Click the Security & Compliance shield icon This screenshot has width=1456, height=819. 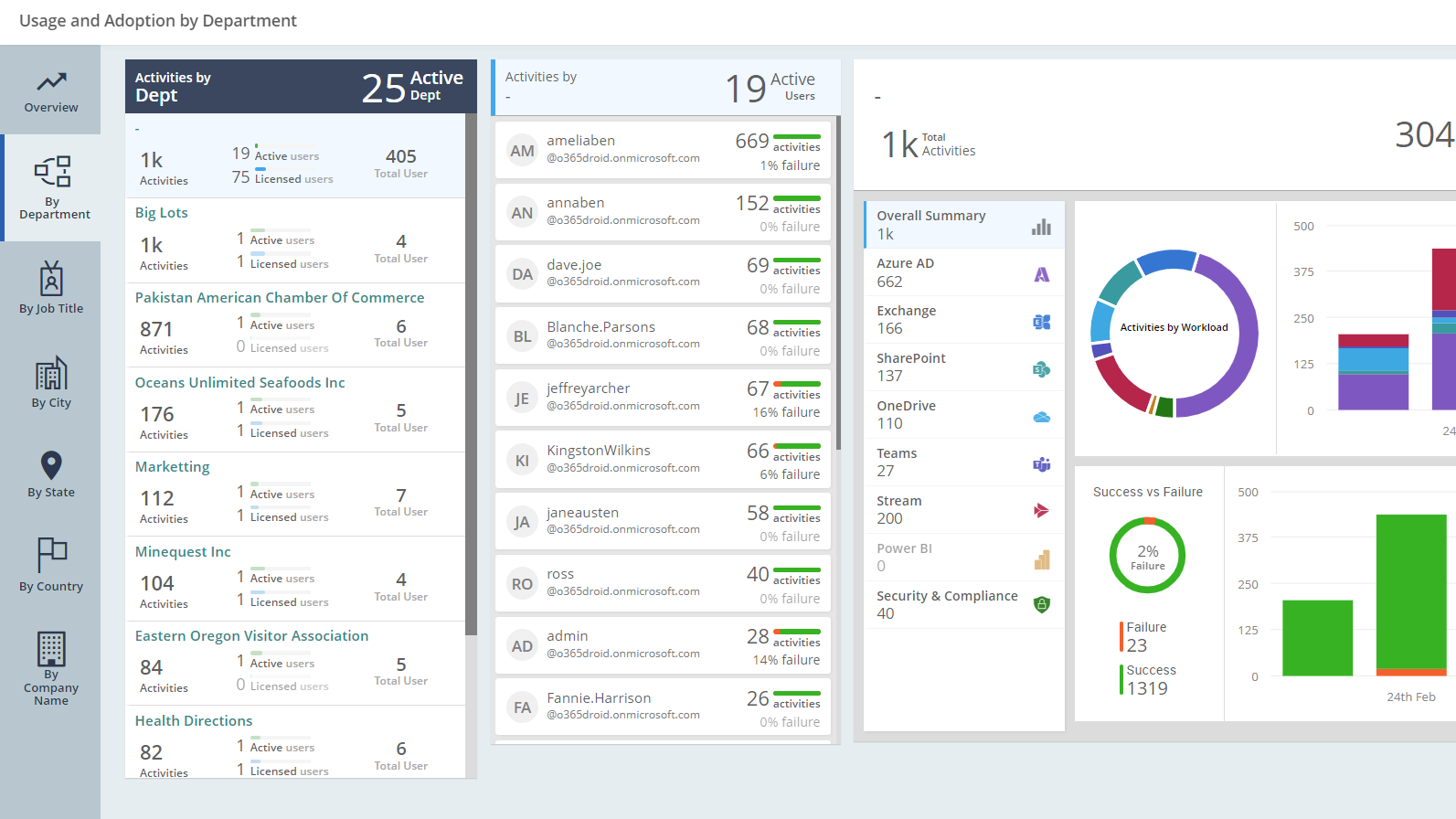tap(1041, 604)
